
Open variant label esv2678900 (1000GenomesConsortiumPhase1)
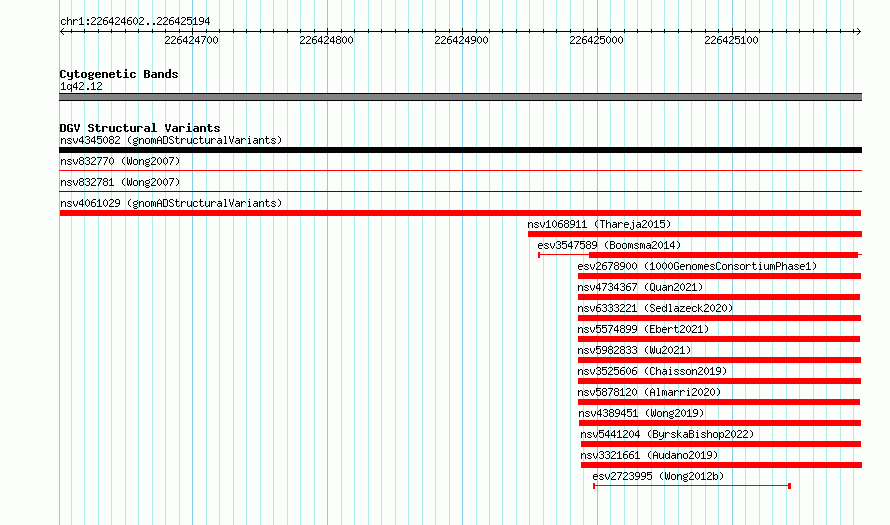697,266
